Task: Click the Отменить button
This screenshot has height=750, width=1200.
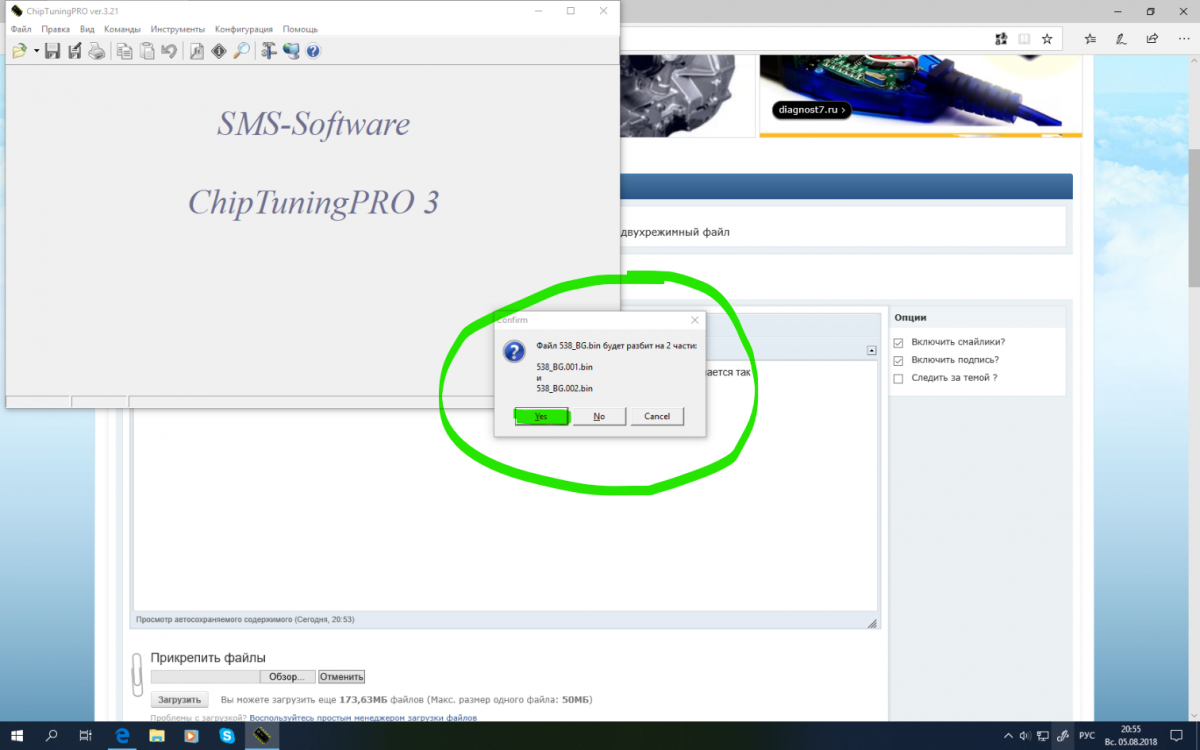Action: pyautogui.click(x=342, y=677)
